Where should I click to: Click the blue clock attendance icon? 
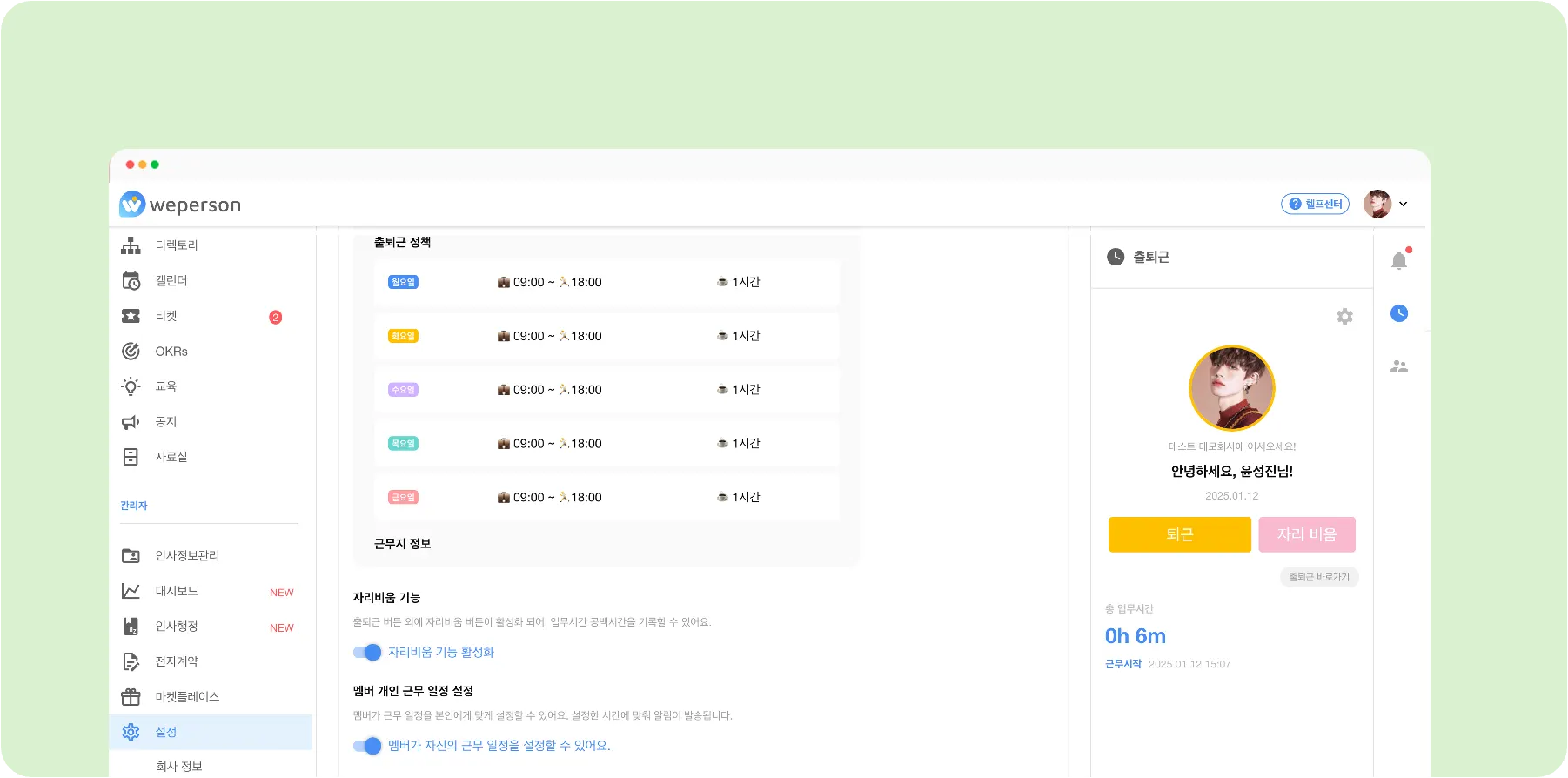point(1399,313)
